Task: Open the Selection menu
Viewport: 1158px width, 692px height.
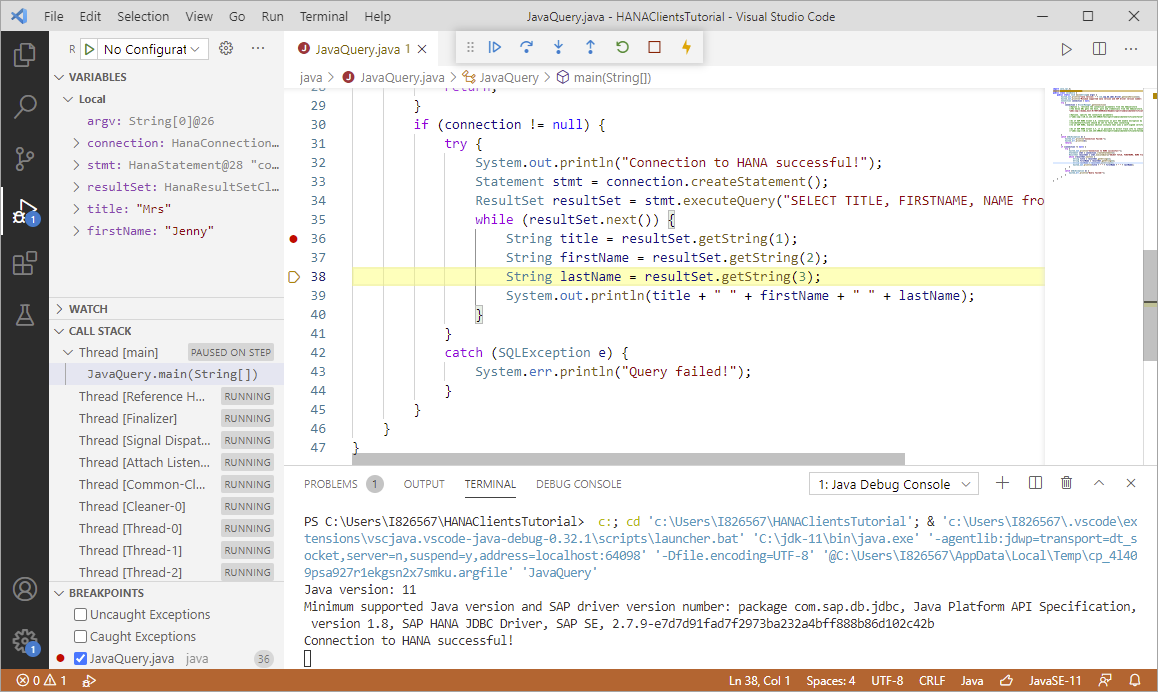Action: tap(143, 16)
